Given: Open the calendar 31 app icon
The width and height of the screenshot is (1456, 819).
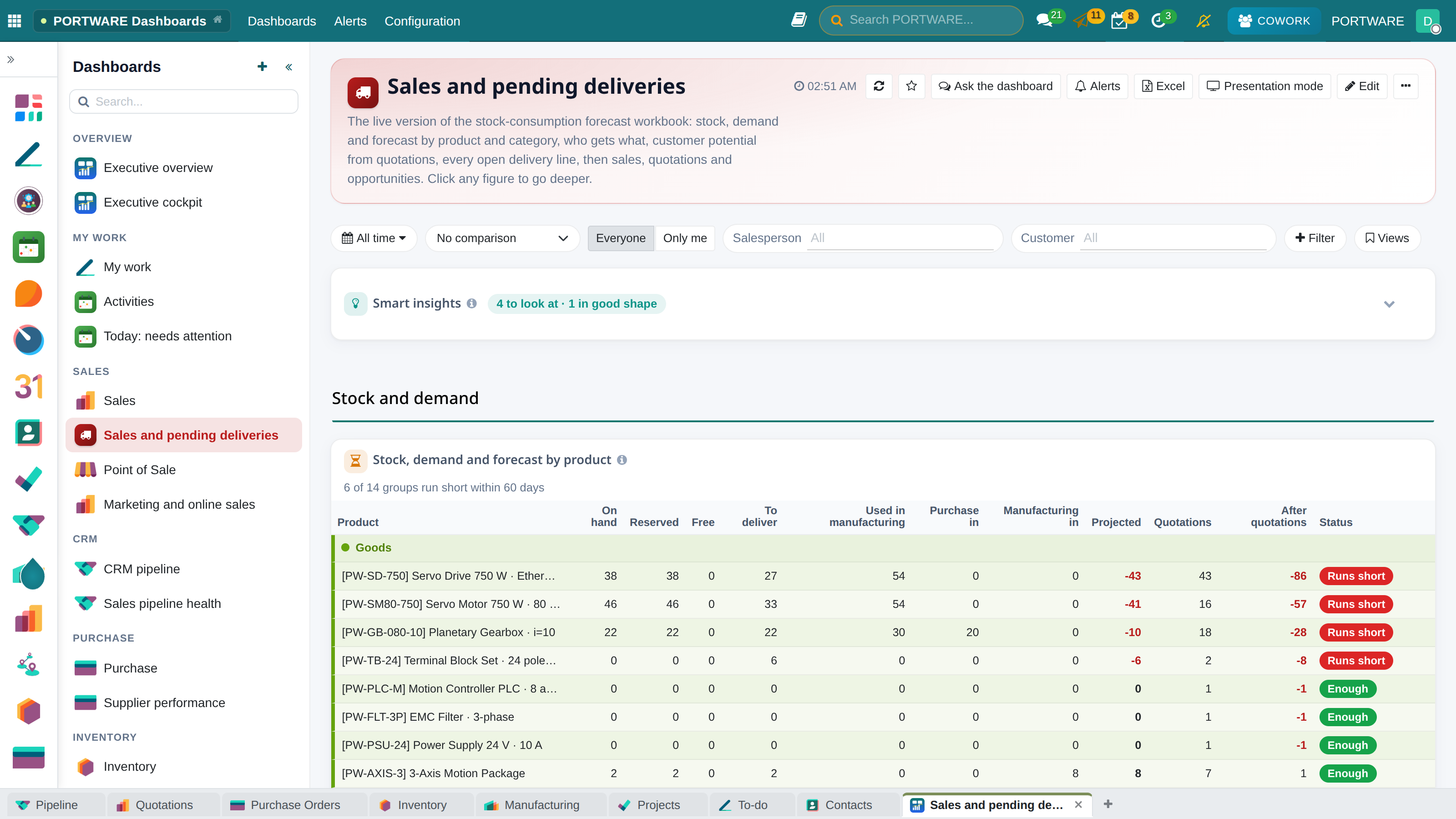Looking at the screenshot, I should click(x=28, y=387).
